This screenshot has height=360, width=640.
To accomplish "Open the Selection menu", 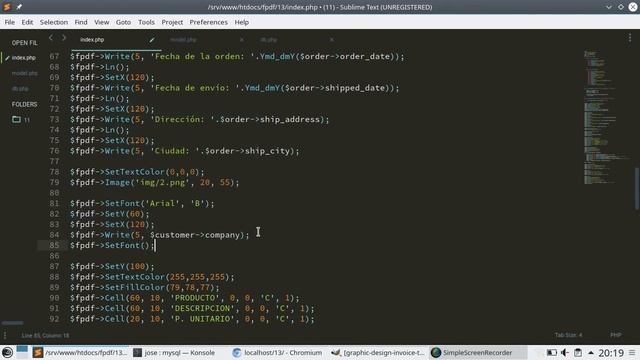I will 54,22.
